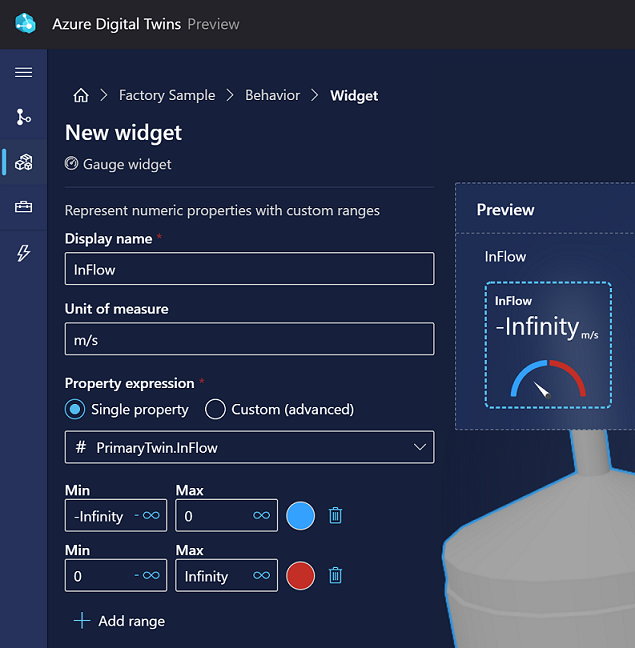635x648 pixels.
Task: Open the toolbox sidebar icon
Action: [24, 207]
